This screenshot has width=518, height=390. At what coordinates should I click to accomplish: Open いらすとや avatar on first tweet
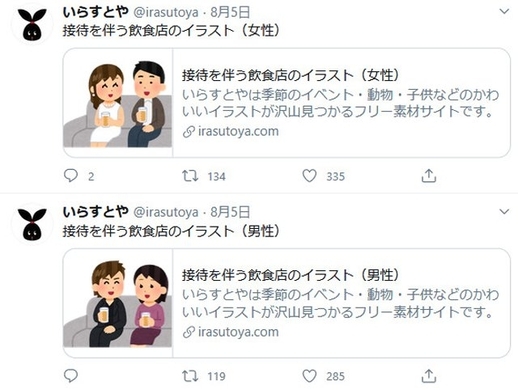(32, 25)
